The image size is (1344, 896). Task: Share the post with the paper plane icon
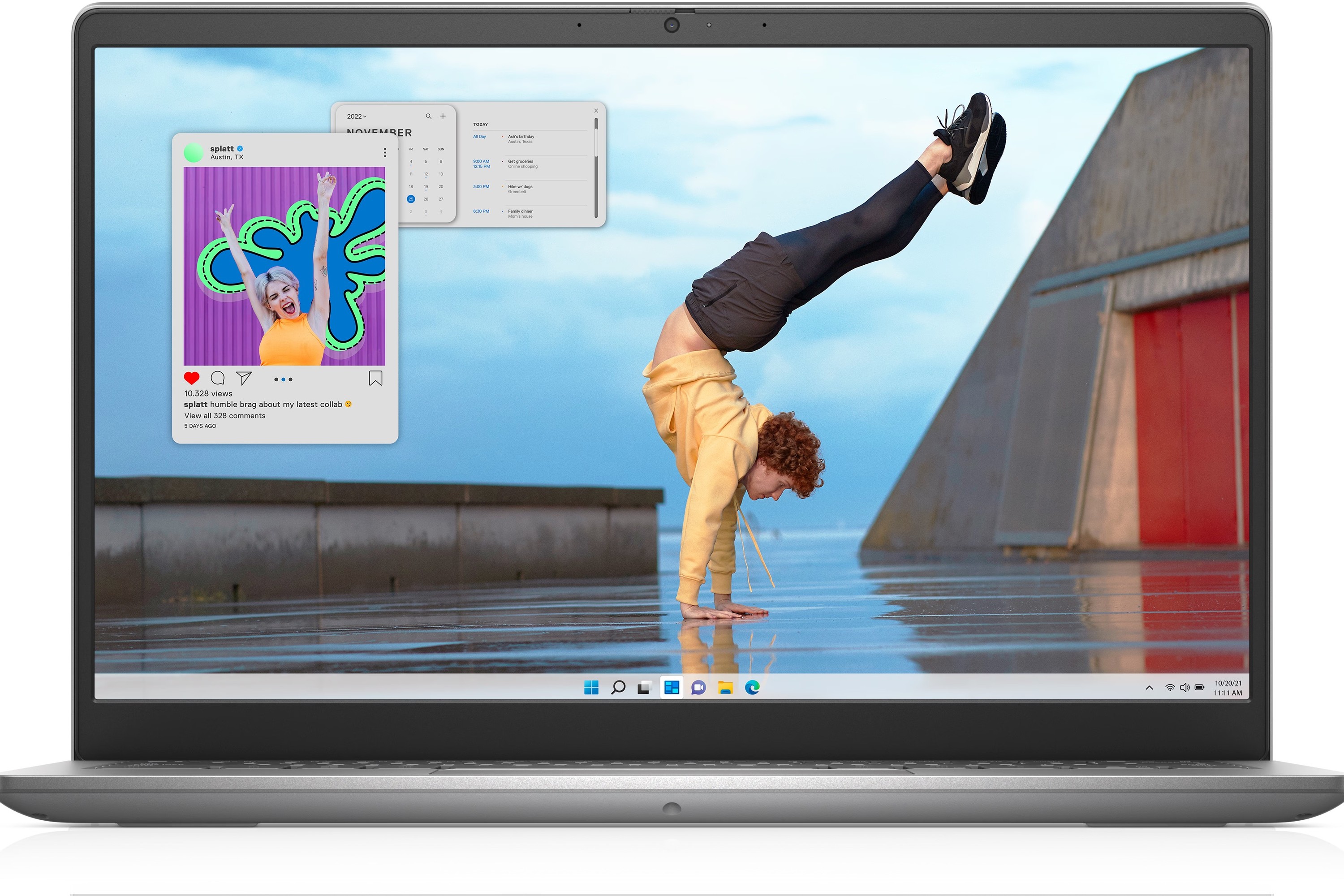pyautogui.click(x=244, y=378)
